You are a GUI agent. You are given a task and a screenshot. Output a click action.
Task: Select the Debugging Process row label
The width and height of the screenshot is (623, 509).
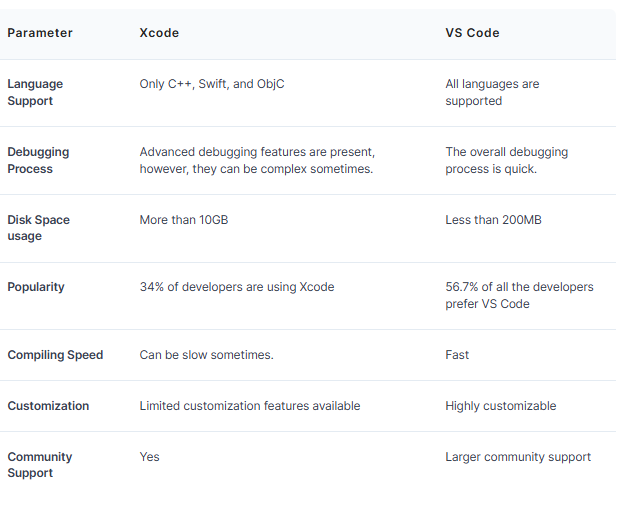[x=38, y=160]
